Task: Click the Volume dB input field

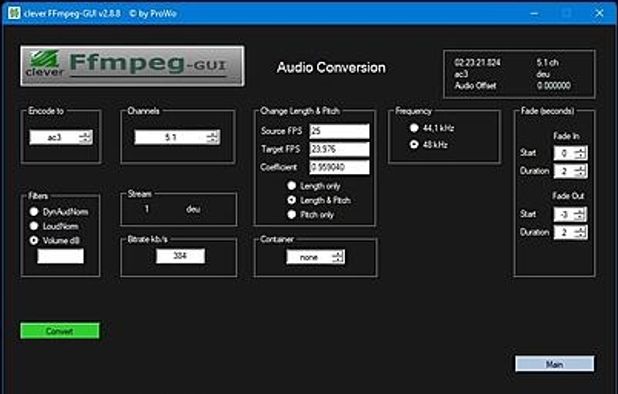Action: (x=60, y=256)
